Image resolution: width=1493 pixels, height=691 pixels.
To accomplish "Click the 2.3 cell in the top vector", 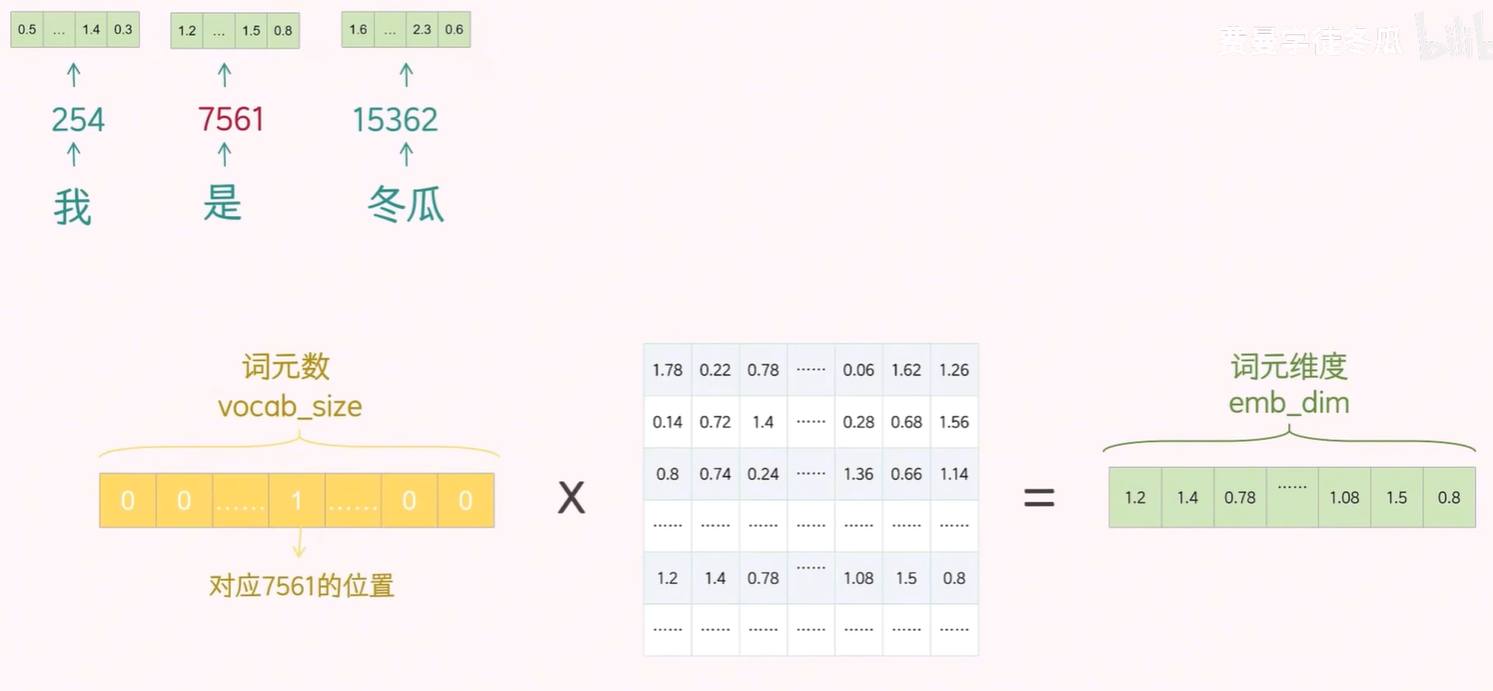I will click(x=422, y=30).
